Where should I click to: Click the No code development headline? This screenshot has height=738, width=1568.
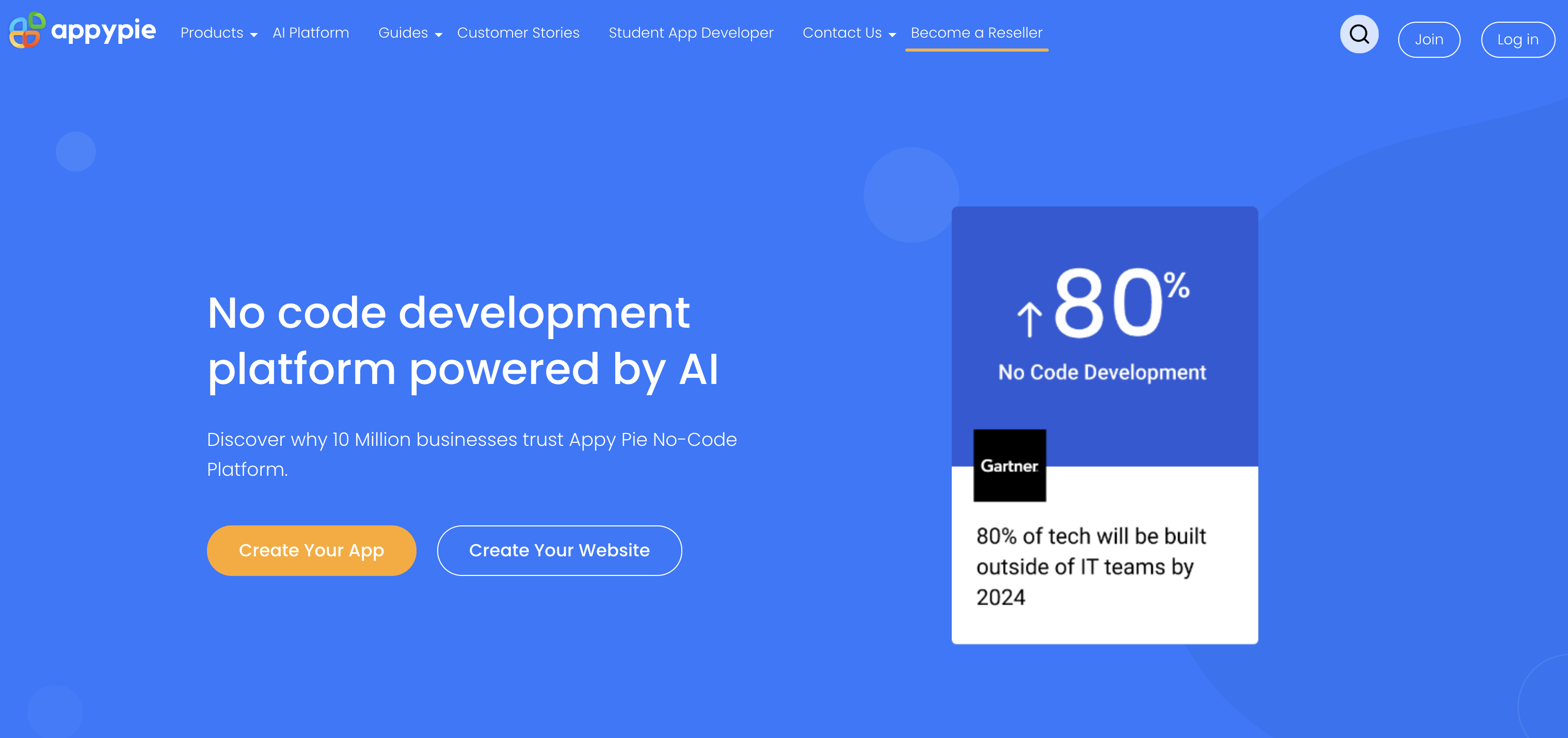coord(462,341)
